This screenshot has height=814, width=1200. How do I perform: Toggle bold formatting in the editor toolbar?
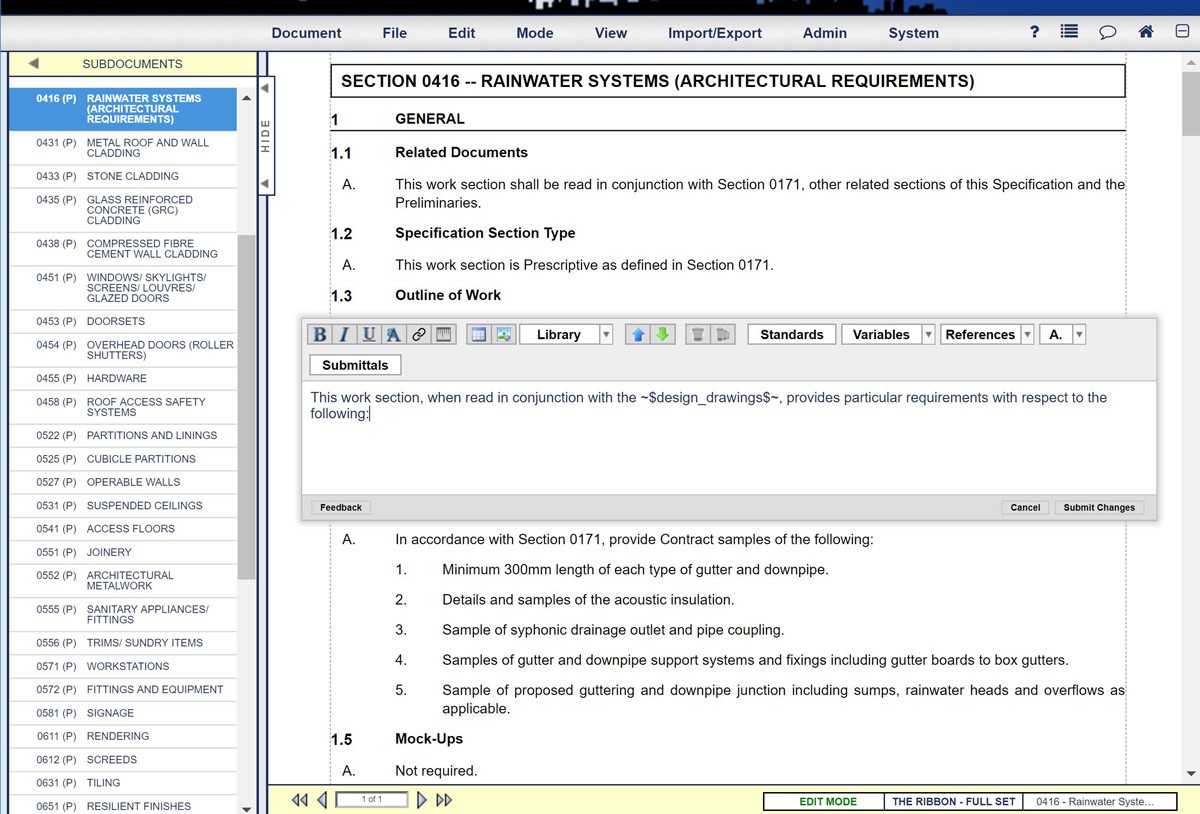coord(320,335)
